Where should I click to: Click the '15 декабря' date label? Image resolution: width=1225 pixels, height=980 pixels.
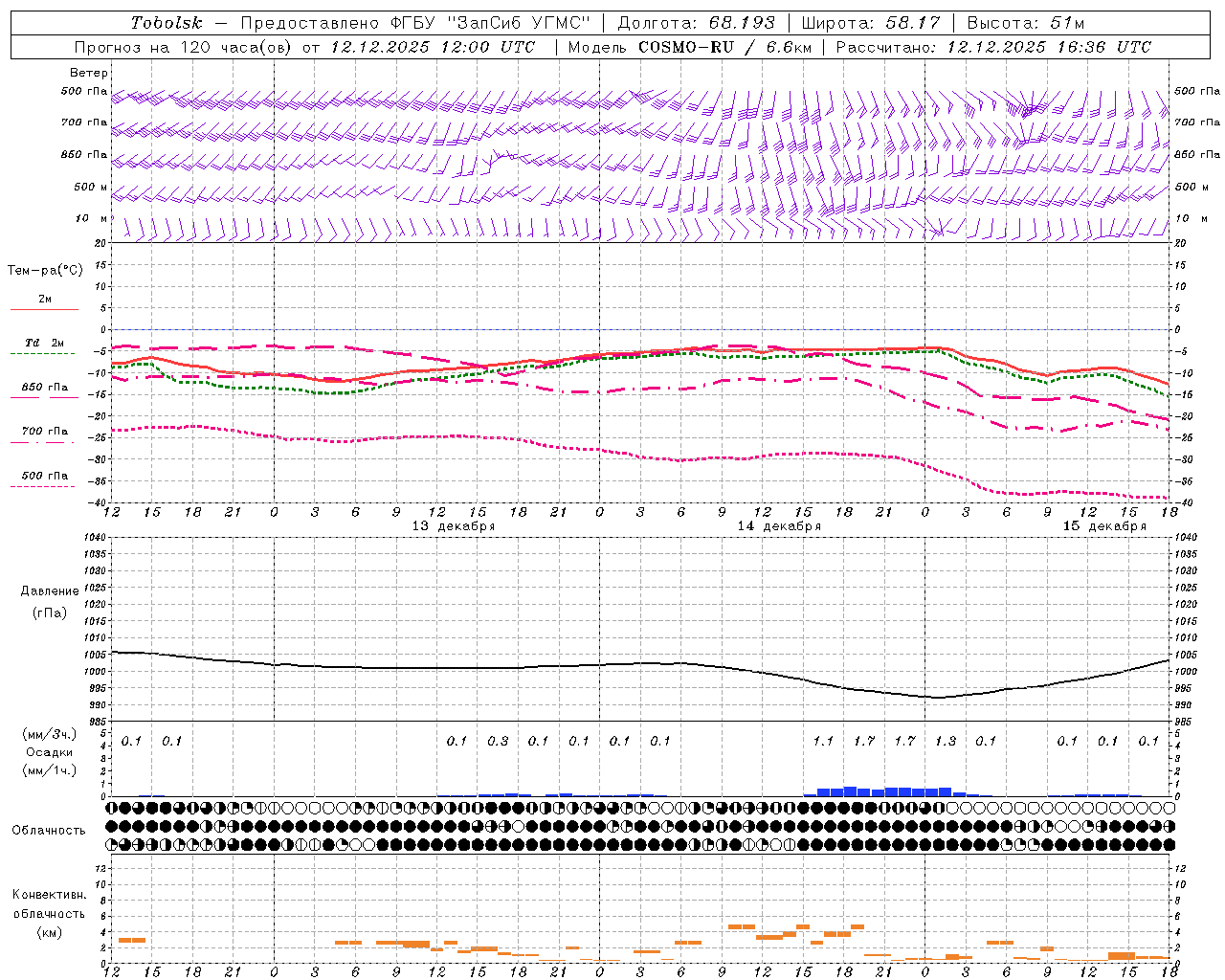pyautogui.click(x=1104, y=526)
